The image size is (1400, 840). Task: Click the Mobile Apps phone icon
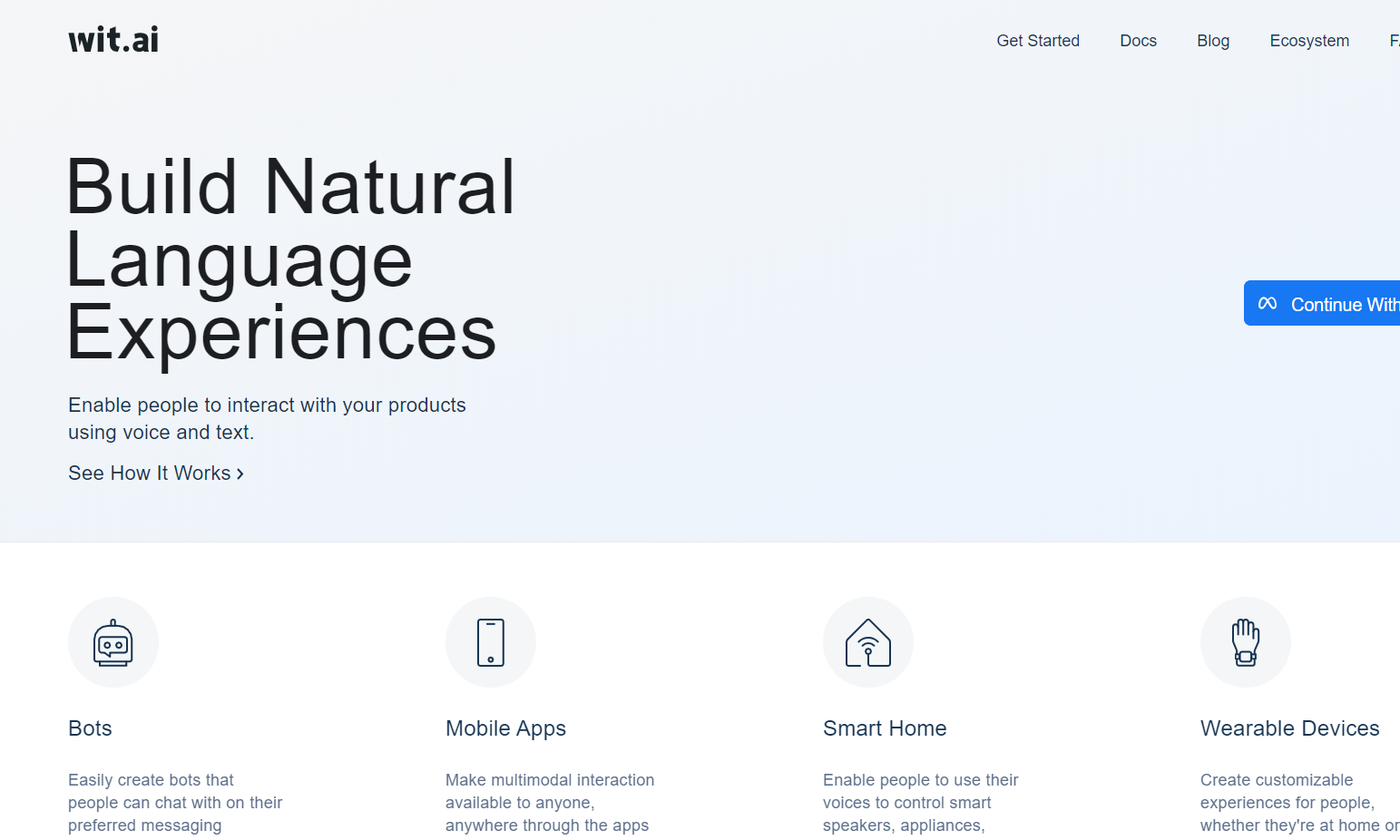[x=491, y=642]
